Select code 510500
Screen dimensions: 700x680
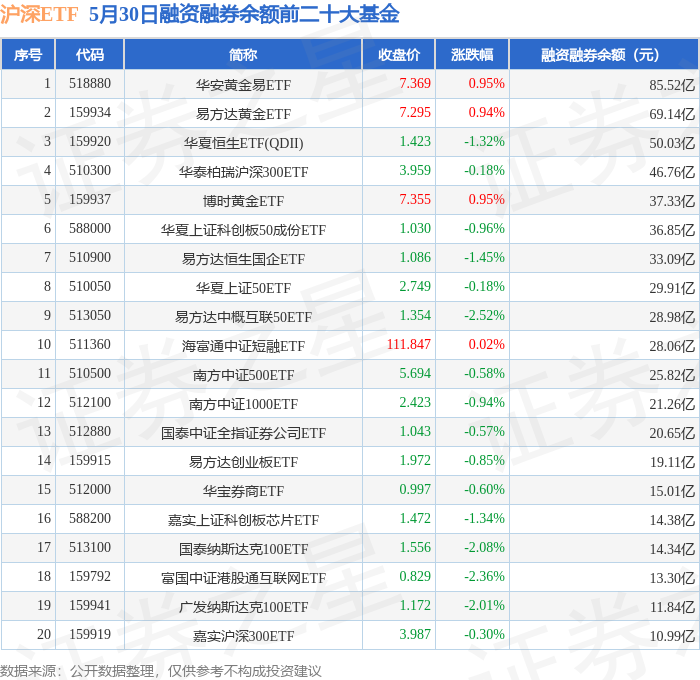(x=90, y=374)
